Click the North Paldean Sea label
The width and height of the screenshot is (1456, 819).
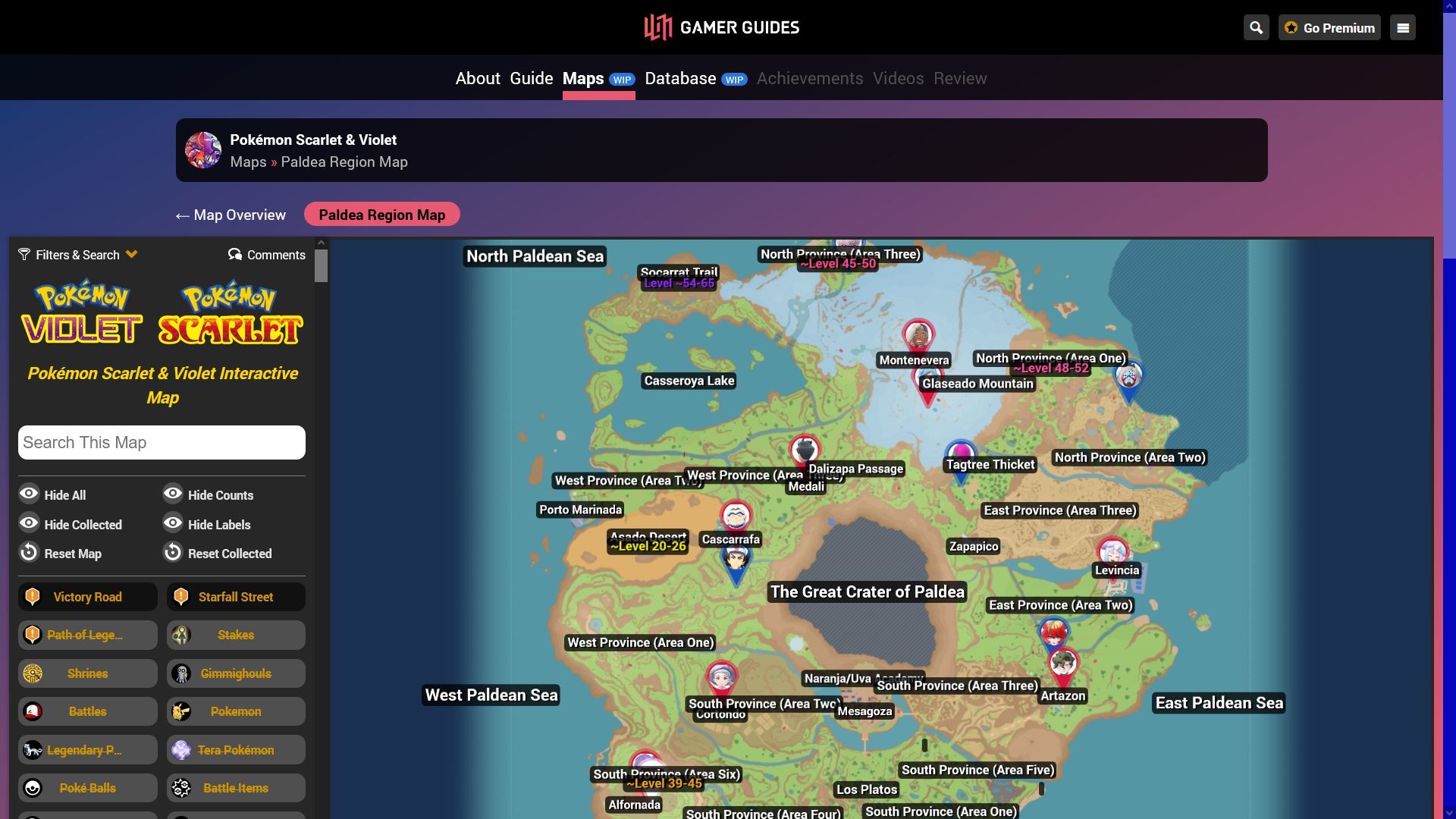coord(535,256)
